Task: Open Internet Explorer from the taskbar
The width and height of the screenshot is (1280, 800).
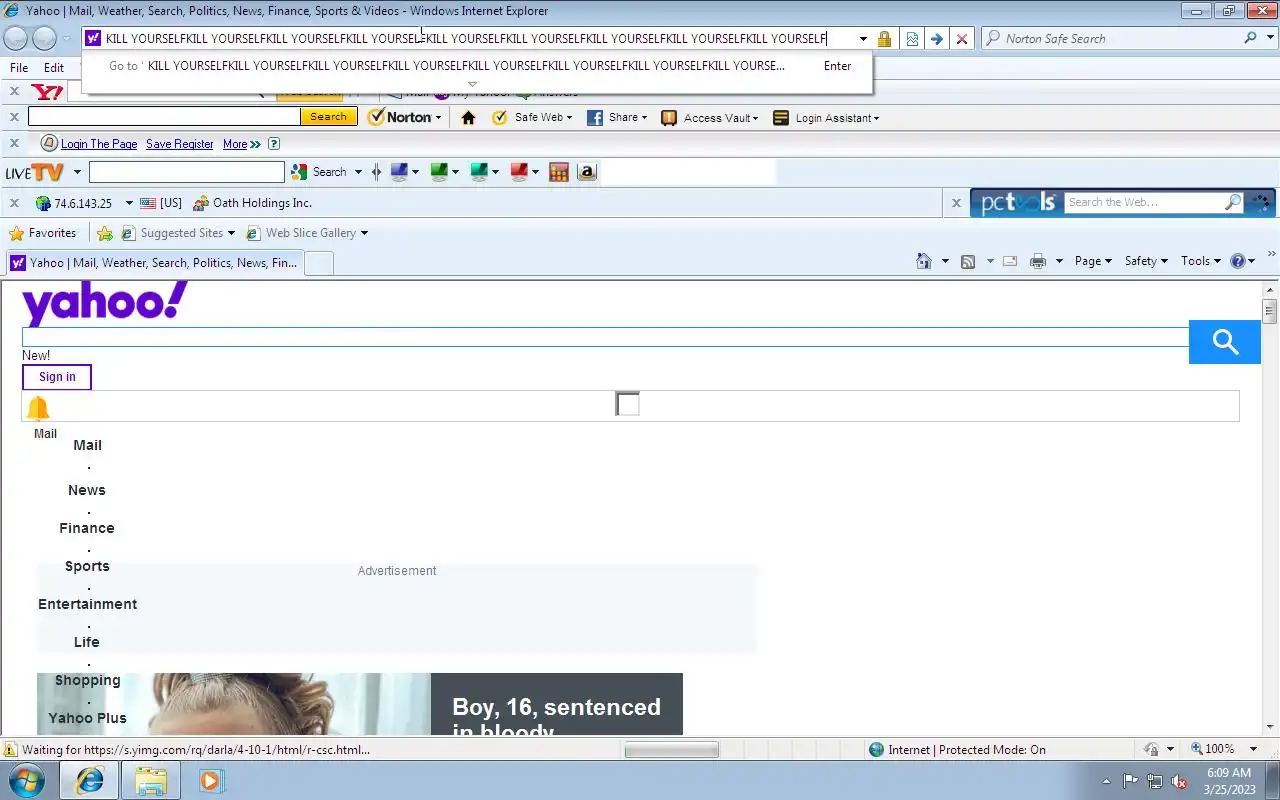Action: [90, 780]
